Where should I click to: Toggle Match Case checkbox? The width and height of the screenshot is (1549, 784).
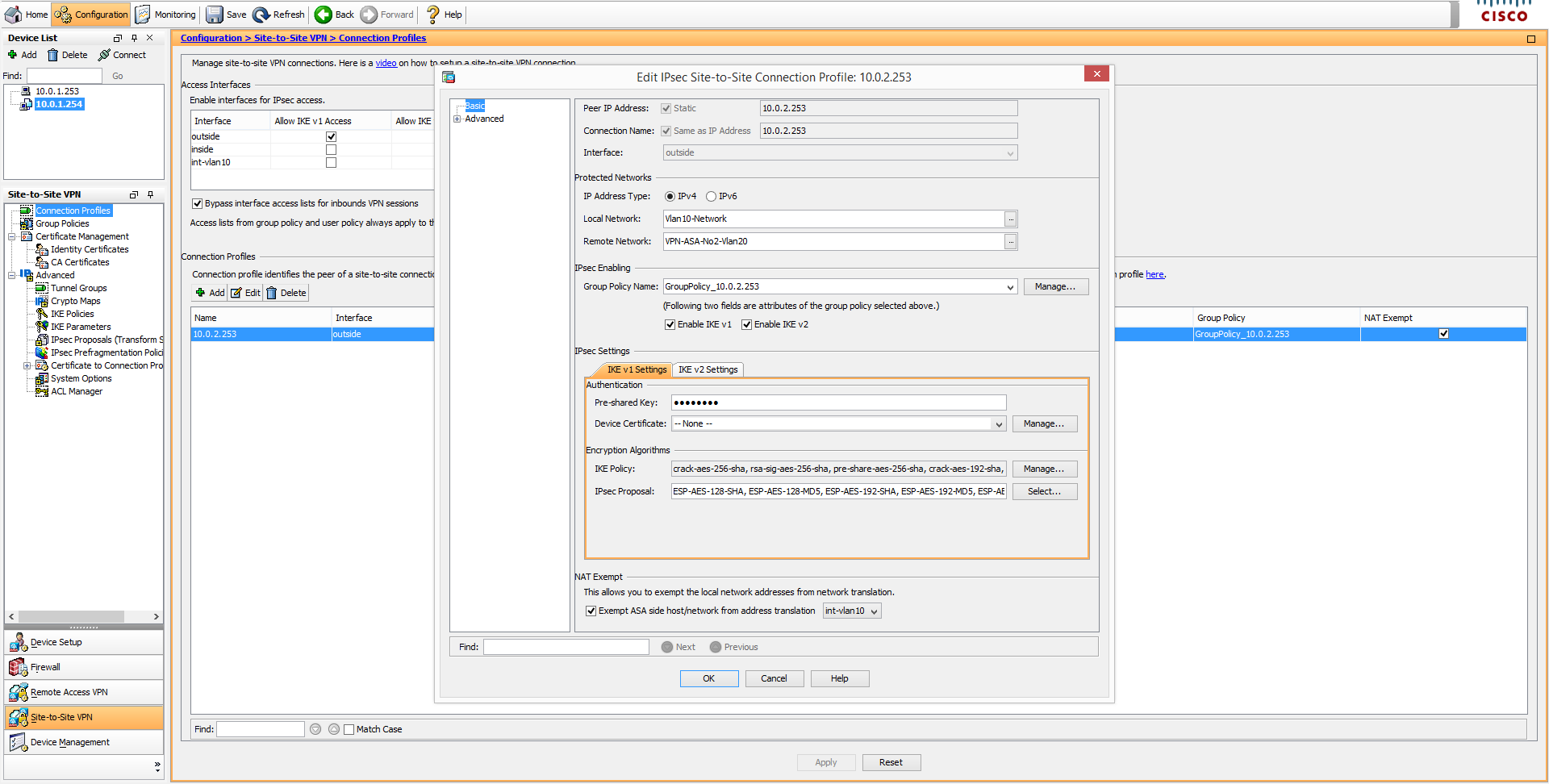pos(349,729)
